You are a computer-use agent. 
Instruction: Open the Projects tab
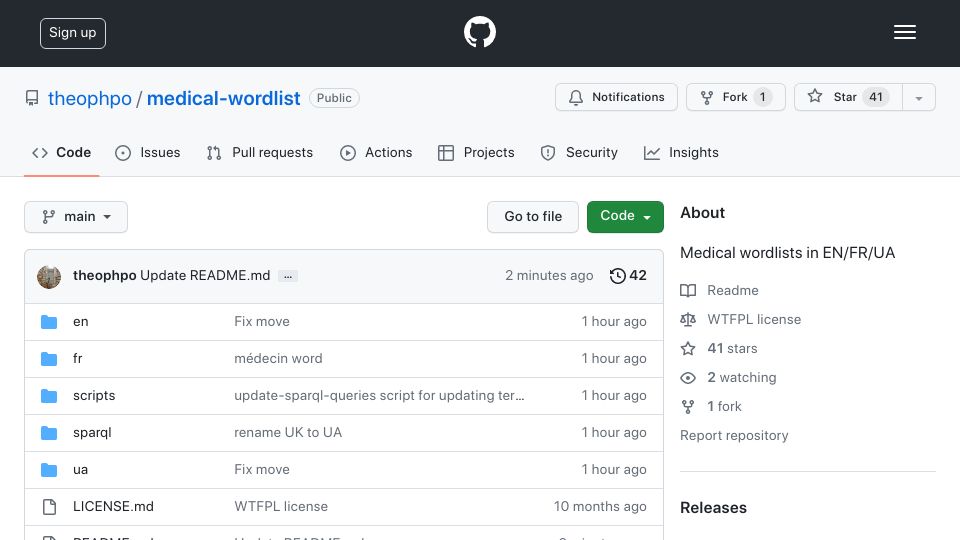tap(476, 152)
